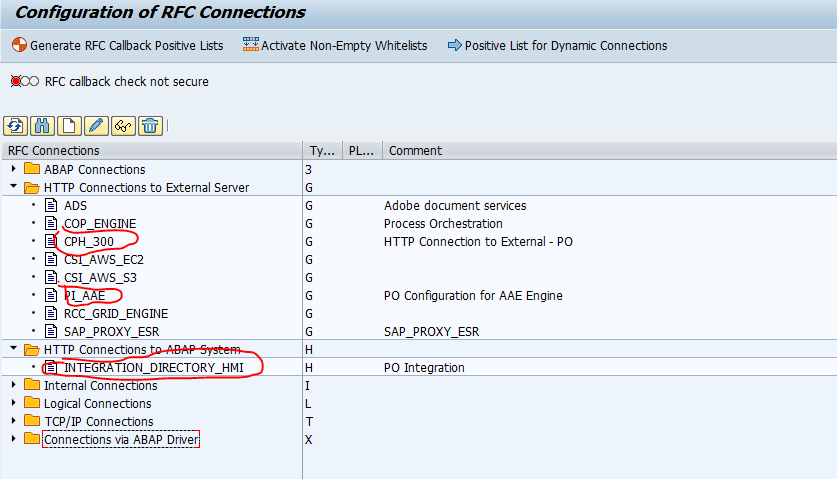The width and height of the screenshot is (837, 479).
Task: Select the CPH_300 connection
Action: [x=89, y=241]
